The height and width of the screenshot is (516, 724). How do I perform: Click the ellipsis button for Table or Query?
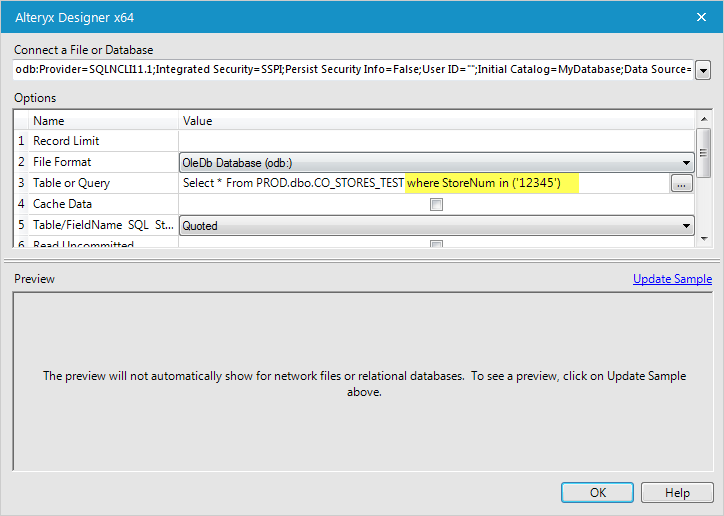coord(682,184)
